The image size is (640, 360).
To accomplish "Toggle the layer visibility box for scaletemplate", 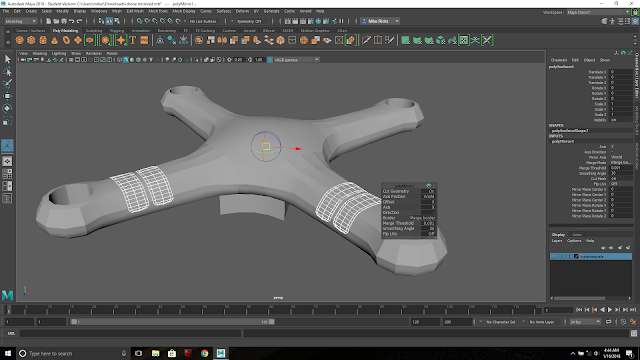I will click(x=554, y=256).
